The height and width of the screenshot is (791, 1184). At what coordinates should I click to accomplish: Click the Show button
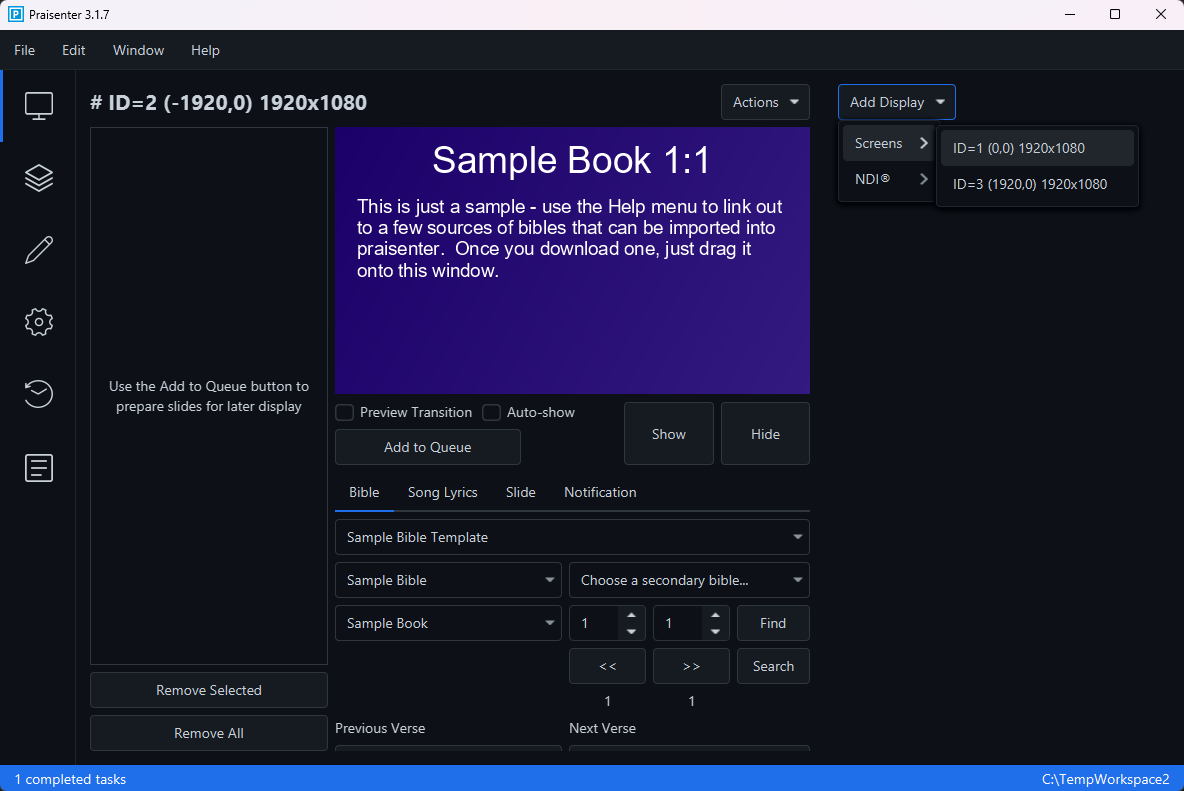pos(668,433)
